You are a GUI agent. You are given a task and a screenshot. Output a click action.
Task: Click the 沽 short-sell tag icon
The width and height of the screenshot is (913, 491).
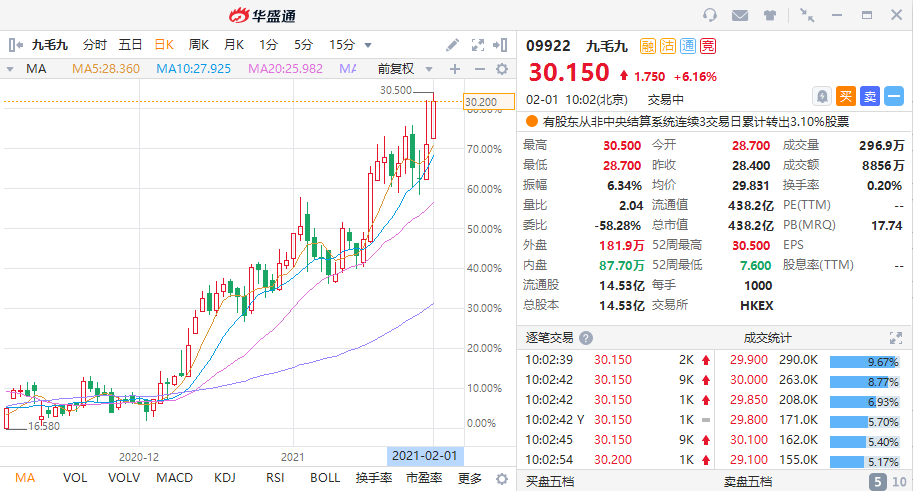pyautogui.click(x=668, y=46)
